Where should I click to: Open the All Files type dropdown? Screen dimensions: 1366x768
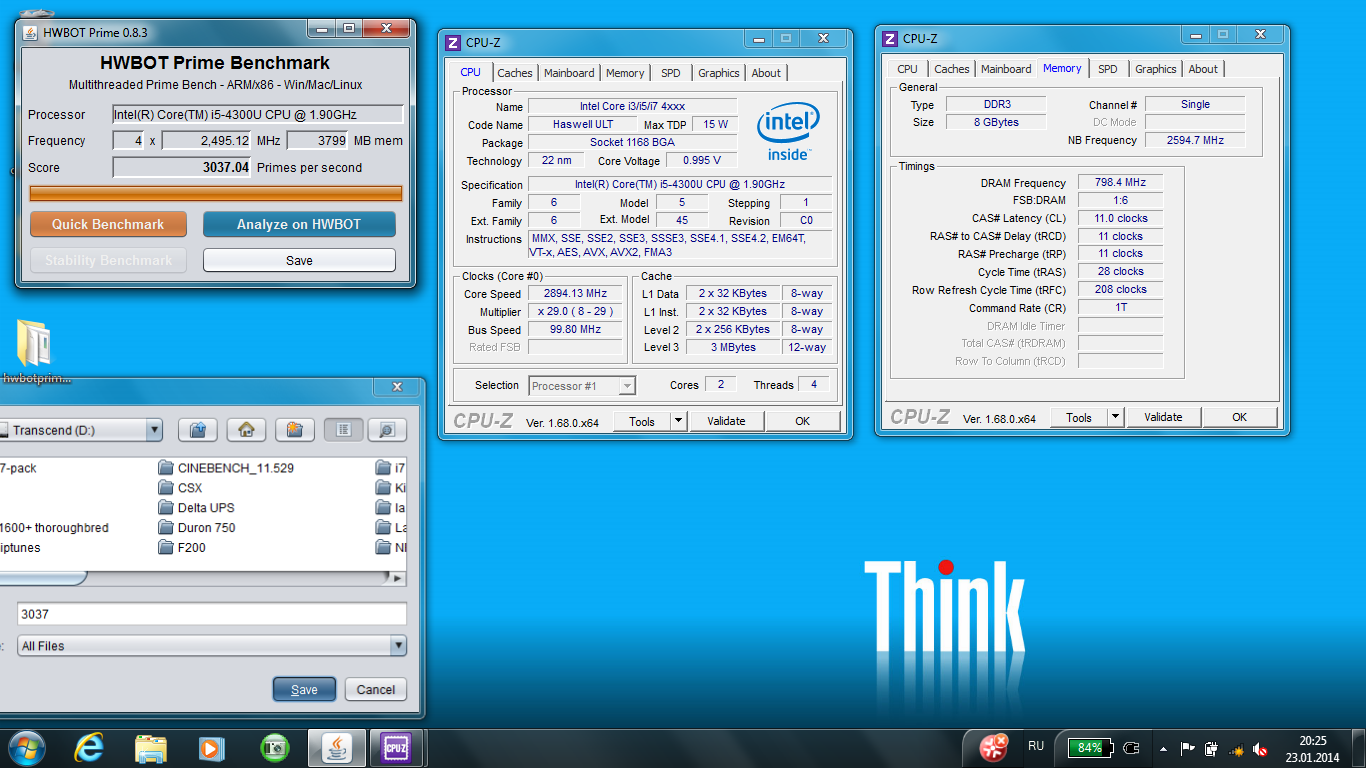[399, 646]
